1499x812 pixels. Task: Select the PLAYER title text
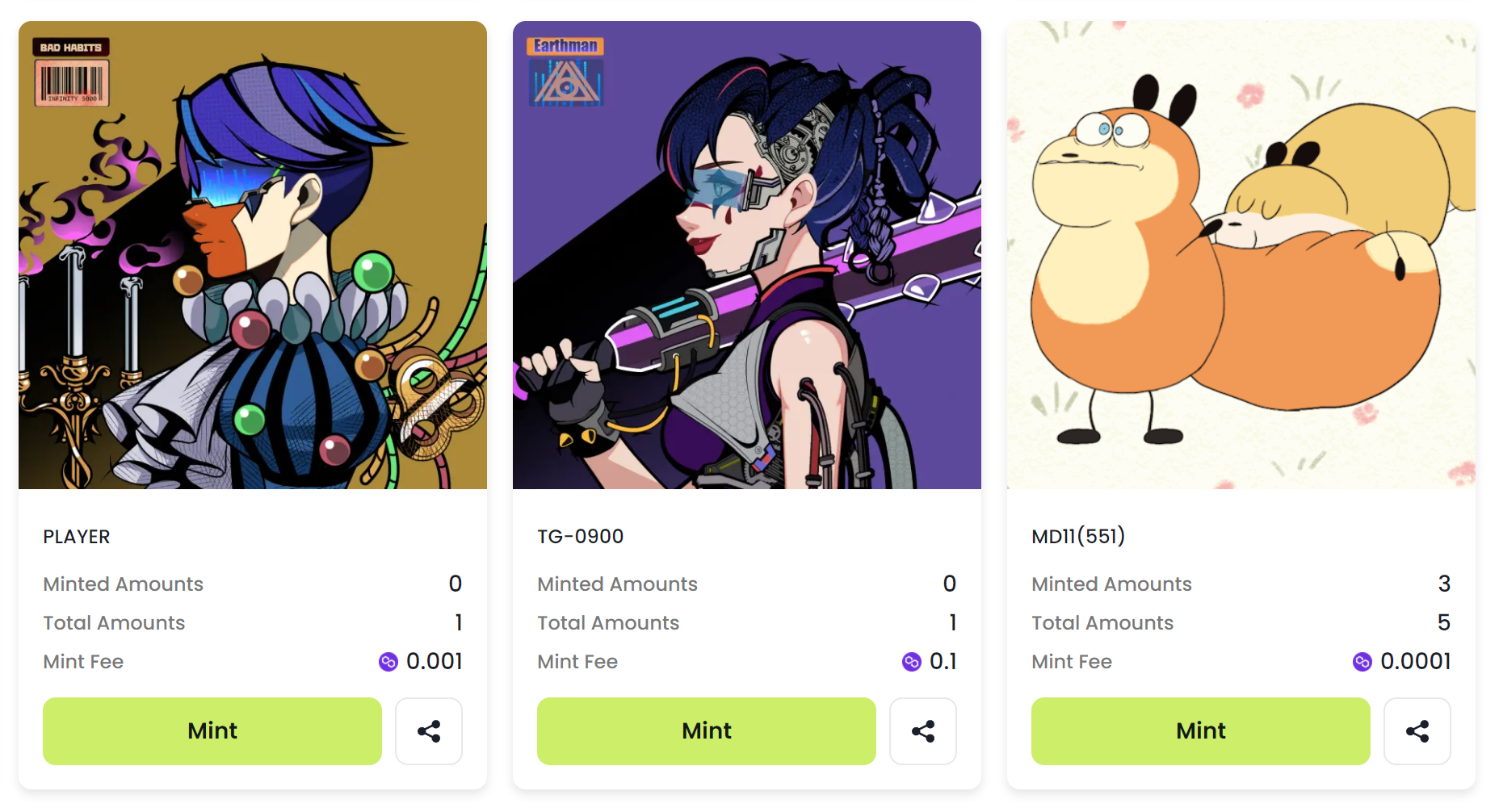(77, 537)
